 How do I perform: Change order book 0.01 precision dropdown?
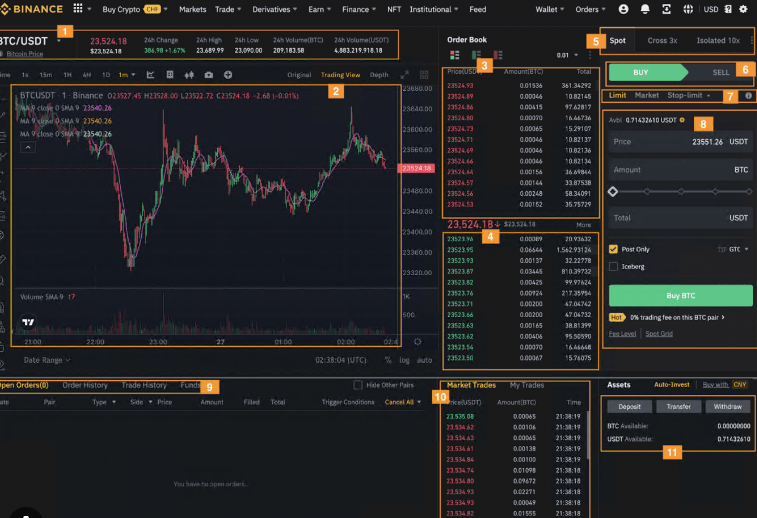[x=567, y=55]
